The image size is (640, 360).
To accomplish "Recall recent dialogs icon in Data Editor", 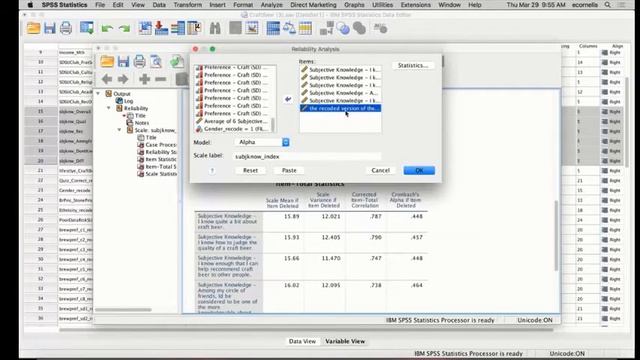I will (87, 29).
